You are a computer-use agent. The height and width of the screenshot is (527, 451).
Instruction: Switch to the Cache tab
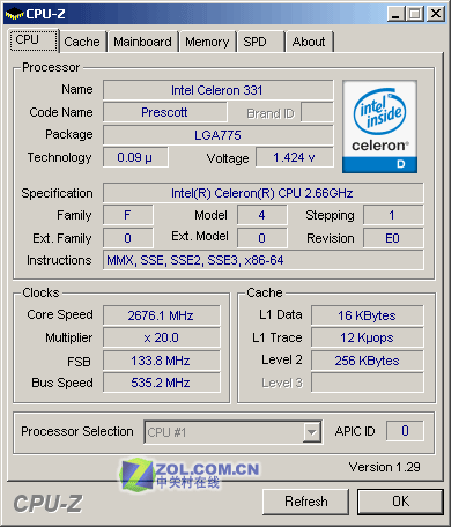[x=82, y=42]
